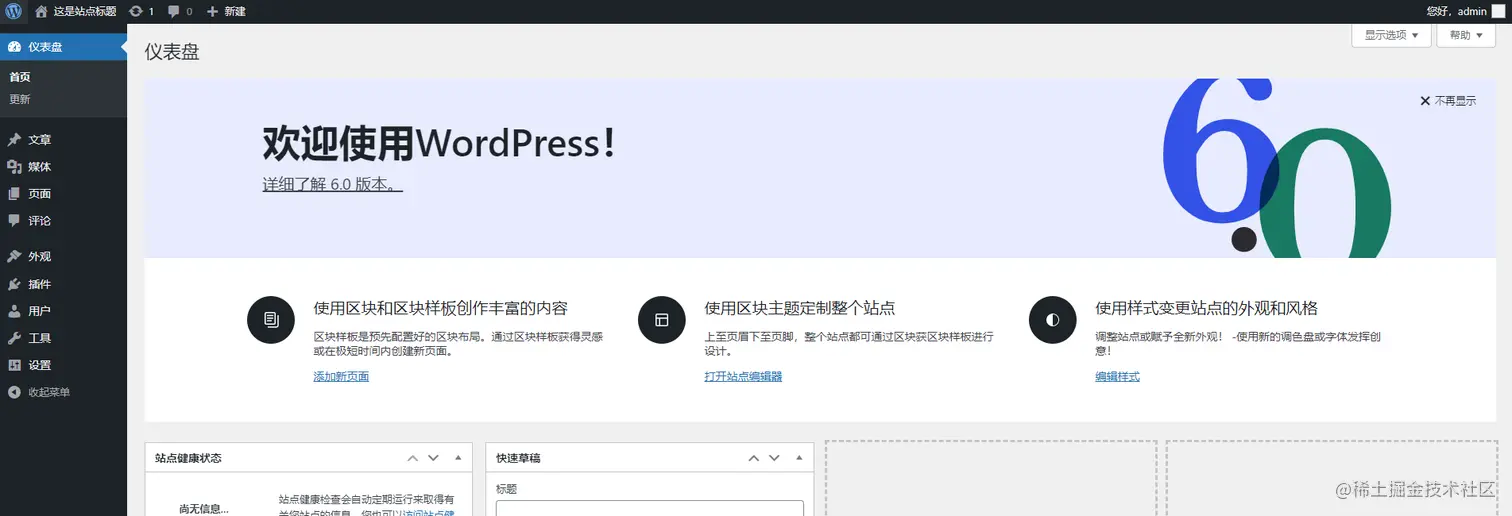Follow the 添加新页面 link
Image resolution: width=1512 pixels, height=516 pixels.
pos(341,377)
